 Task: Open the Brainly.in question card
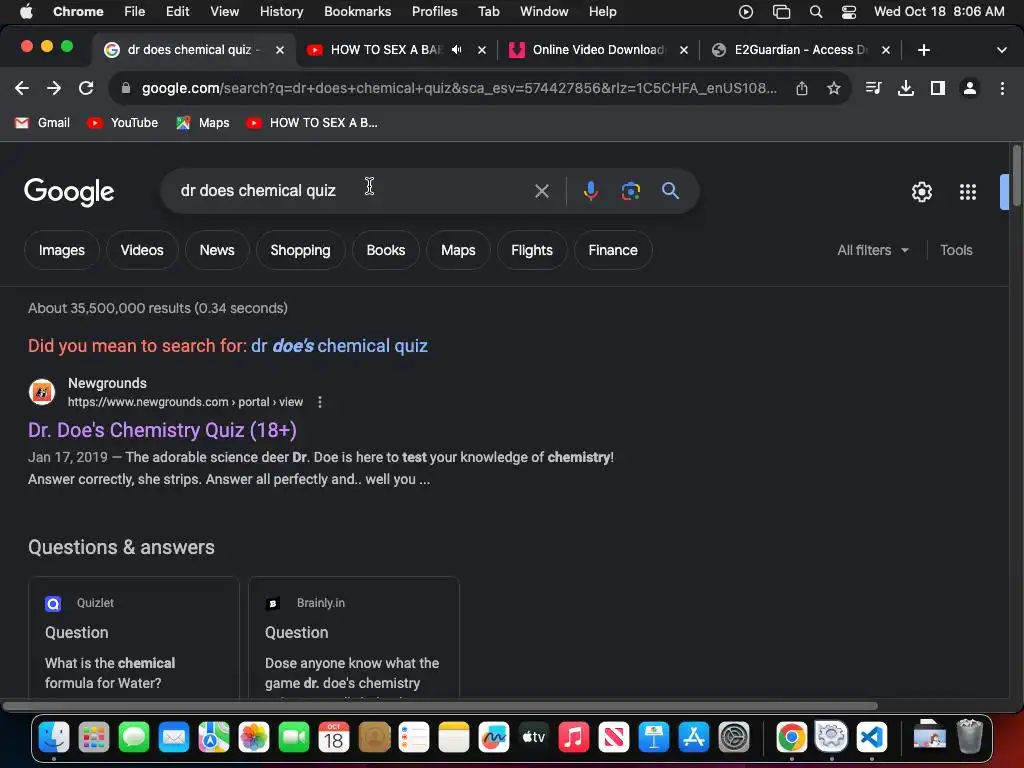coord(354,638)
